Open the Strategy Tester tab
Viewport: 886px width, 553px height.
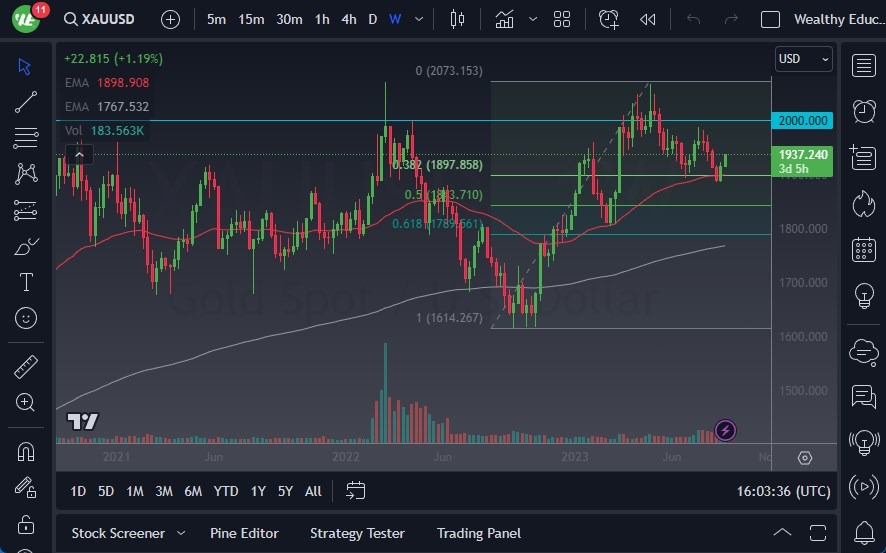[x=357, y=533]
